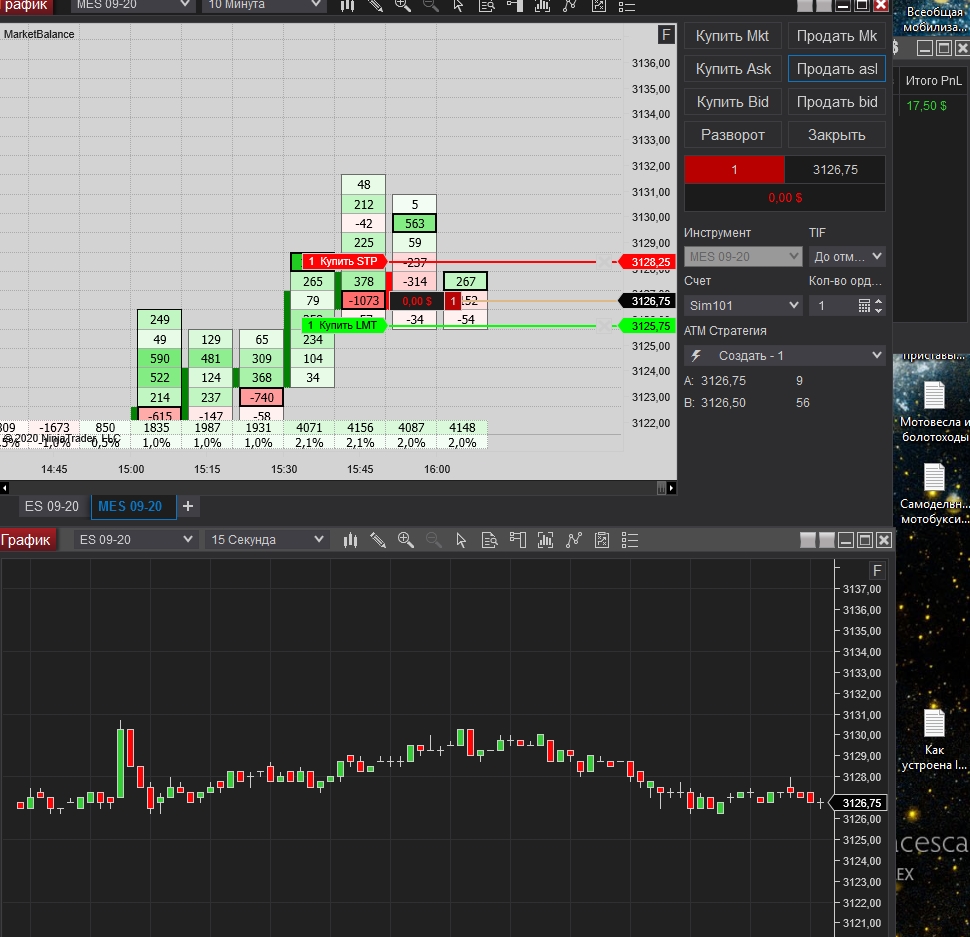Open the ES 09-20 instrument dropdown
This screenshot has width=970, height=937.
click(135, 540)
